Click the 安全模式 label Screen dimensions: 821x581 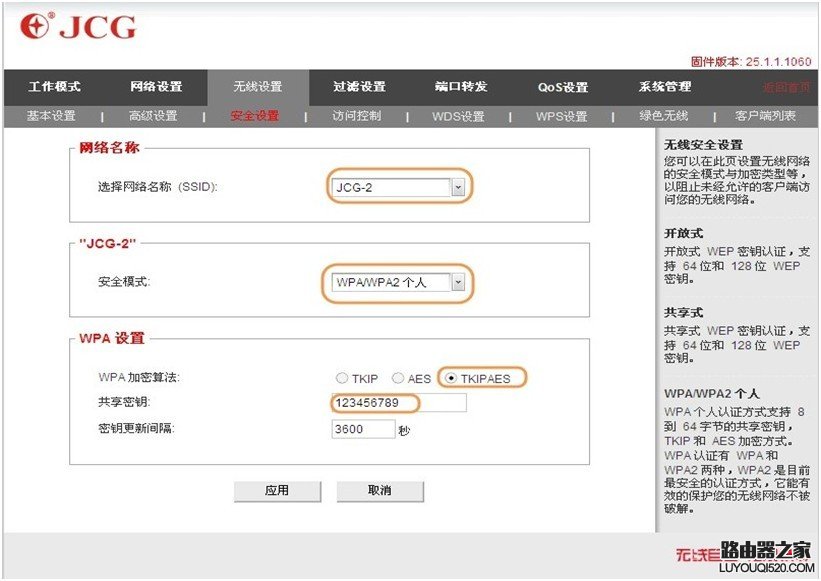click(x=124, y=282)
